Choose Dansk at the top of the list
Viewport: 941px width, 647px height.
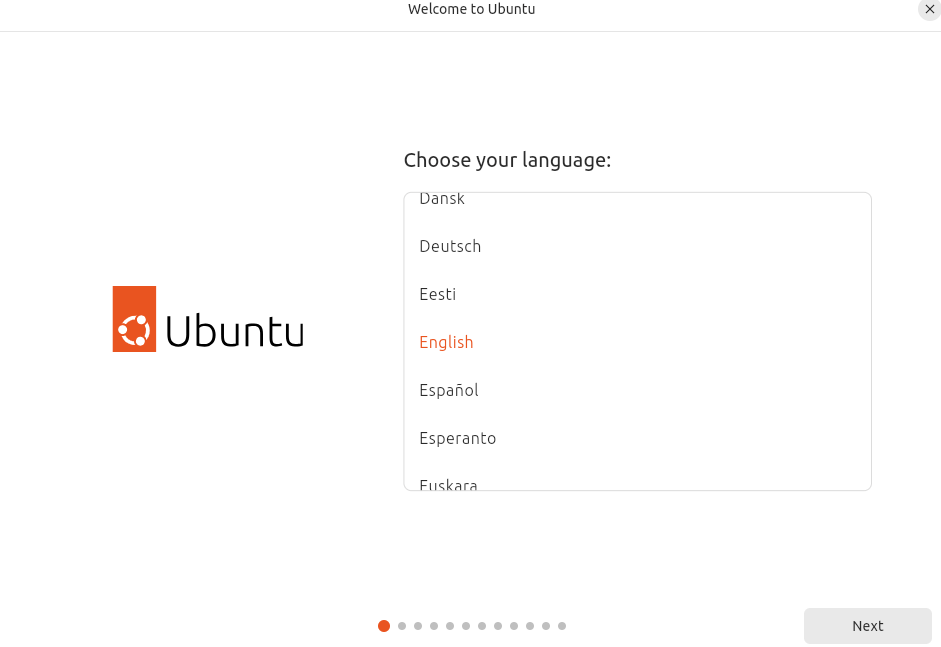point(637,201)
